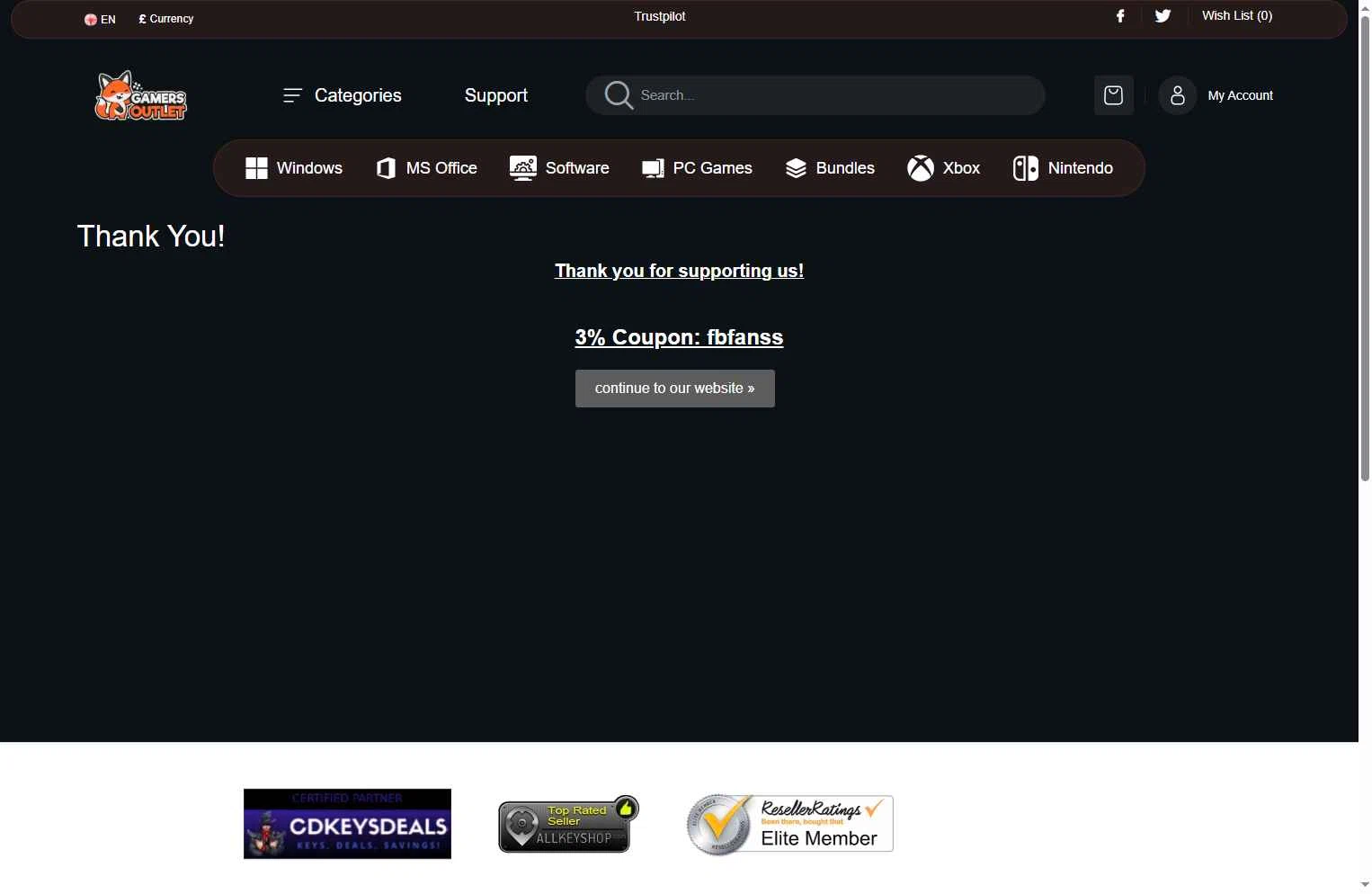The height and width of the screenshot is (894, 1372).
Task: Click the search magnifier icon
Action: [619, 95]
